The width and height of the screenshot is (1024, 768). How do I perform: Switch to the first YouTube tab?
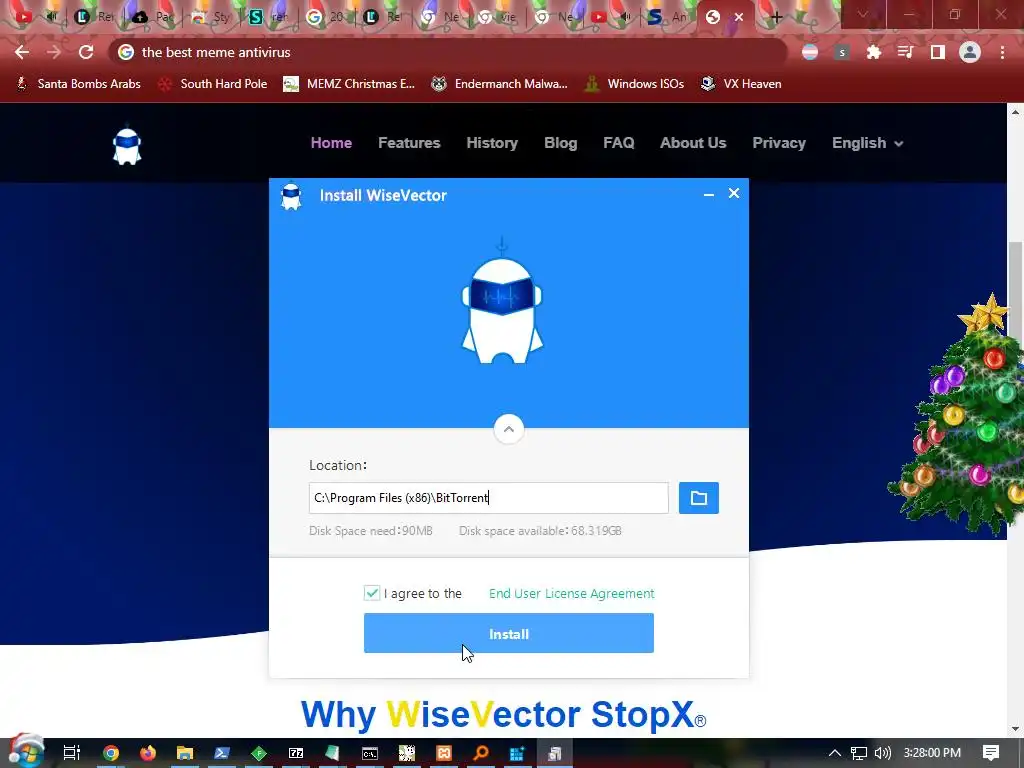pyautogui.click(x=24, y=16)
